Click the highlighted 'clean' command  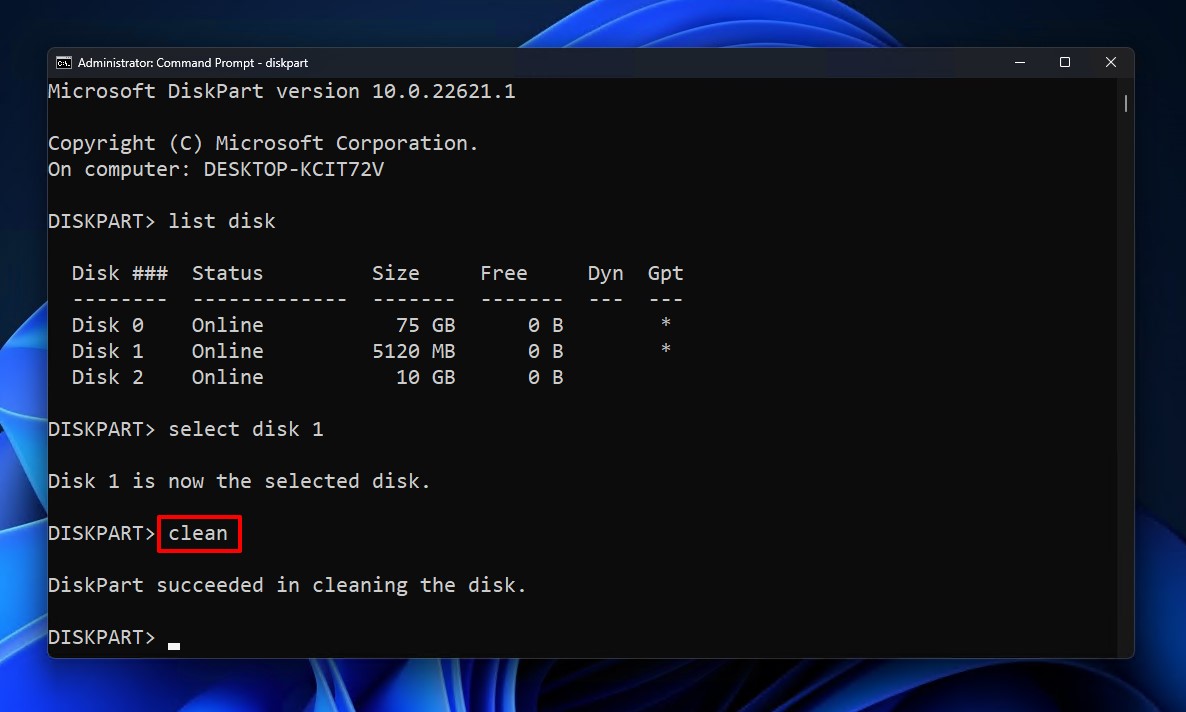pos(198,533)
